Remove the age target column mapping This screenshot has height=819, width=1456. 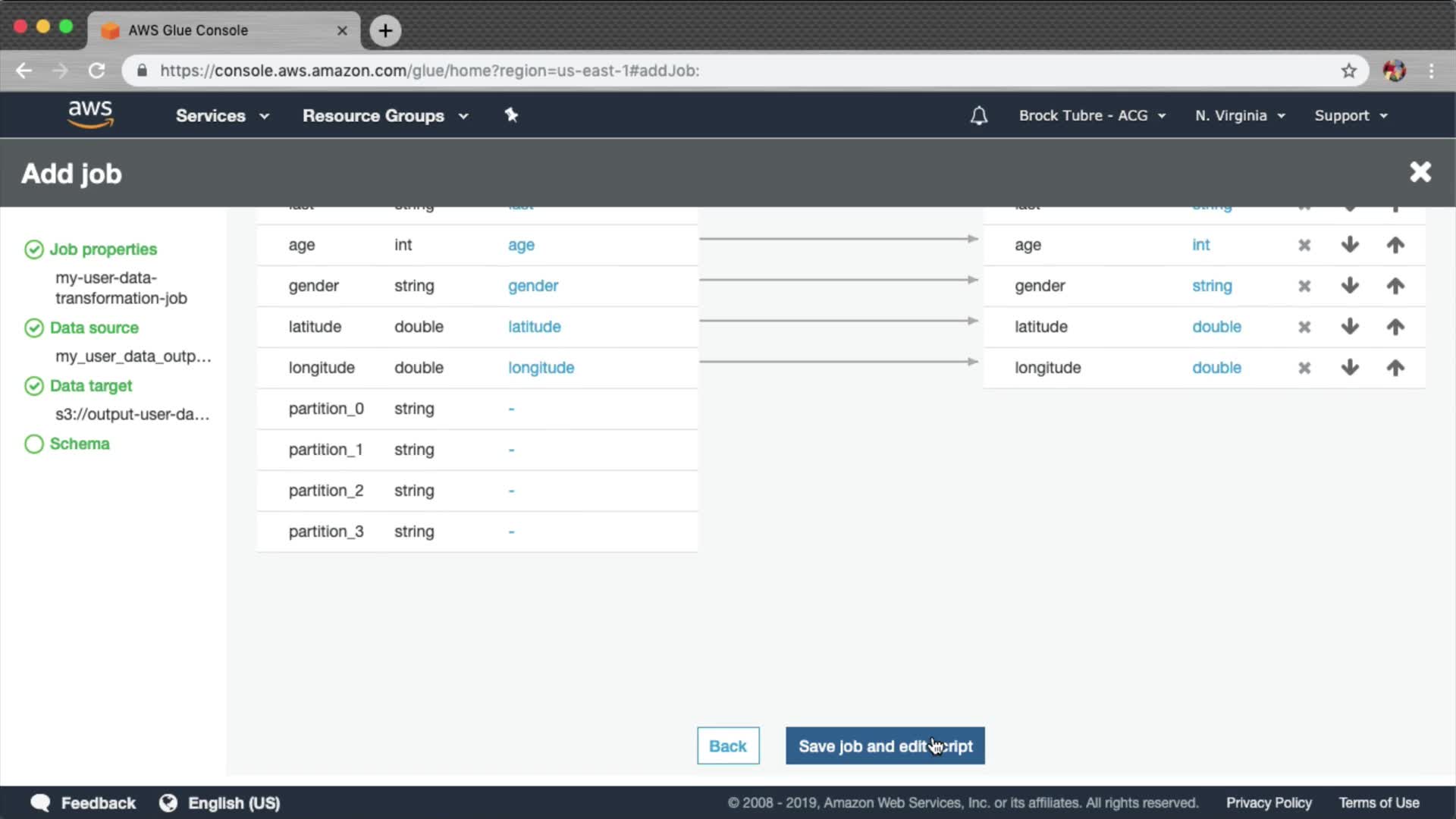[x=1304, y=245]
